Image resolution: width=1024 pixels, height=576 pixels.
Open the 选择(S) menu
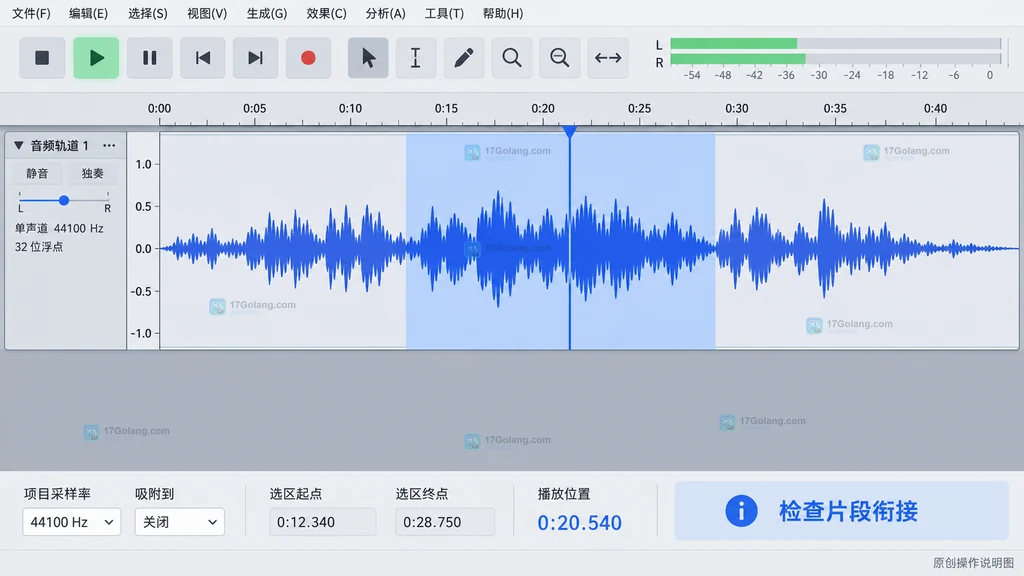(148, 13)
